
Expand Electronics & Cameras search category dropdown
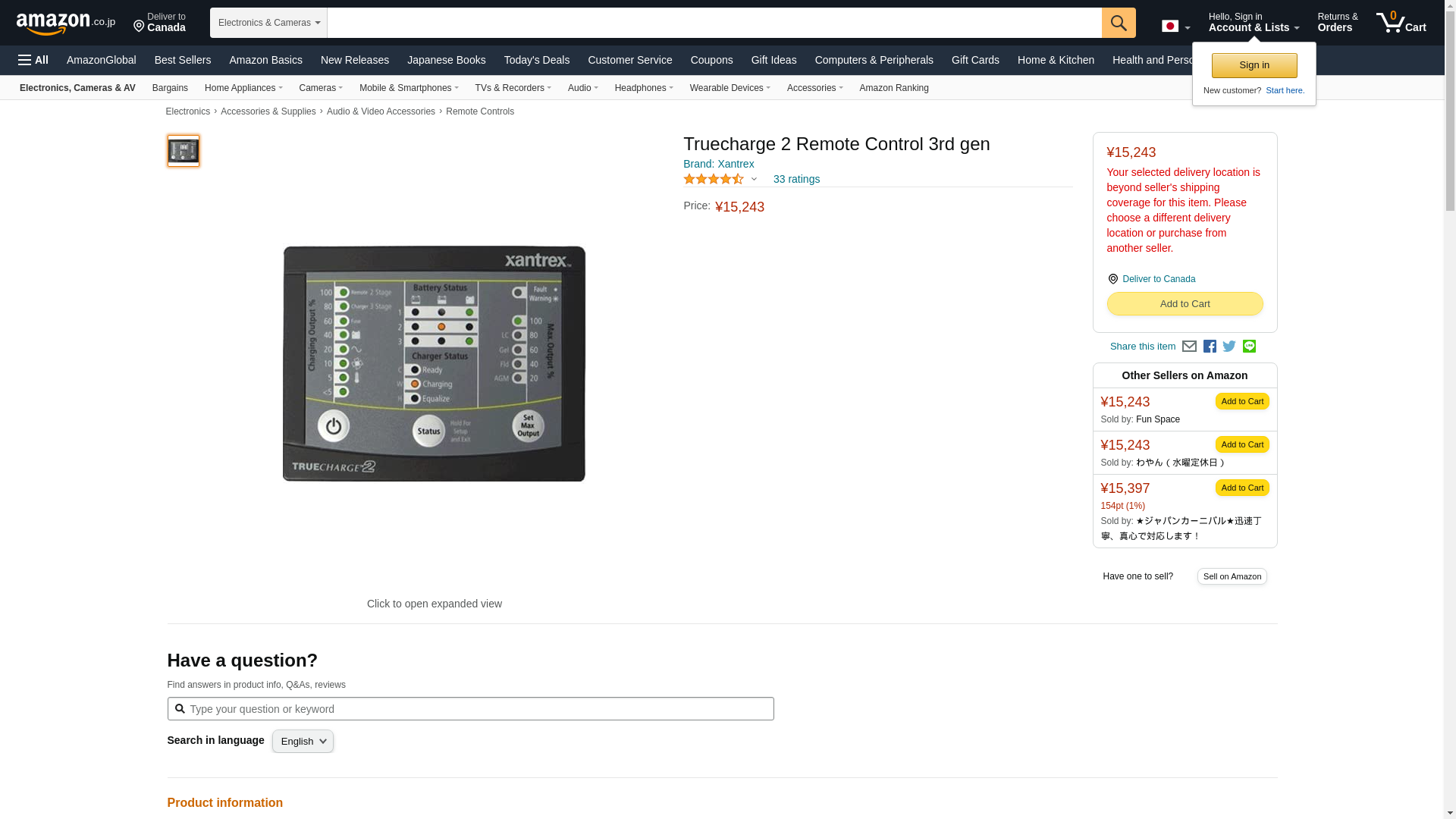(x=268, y=23)
